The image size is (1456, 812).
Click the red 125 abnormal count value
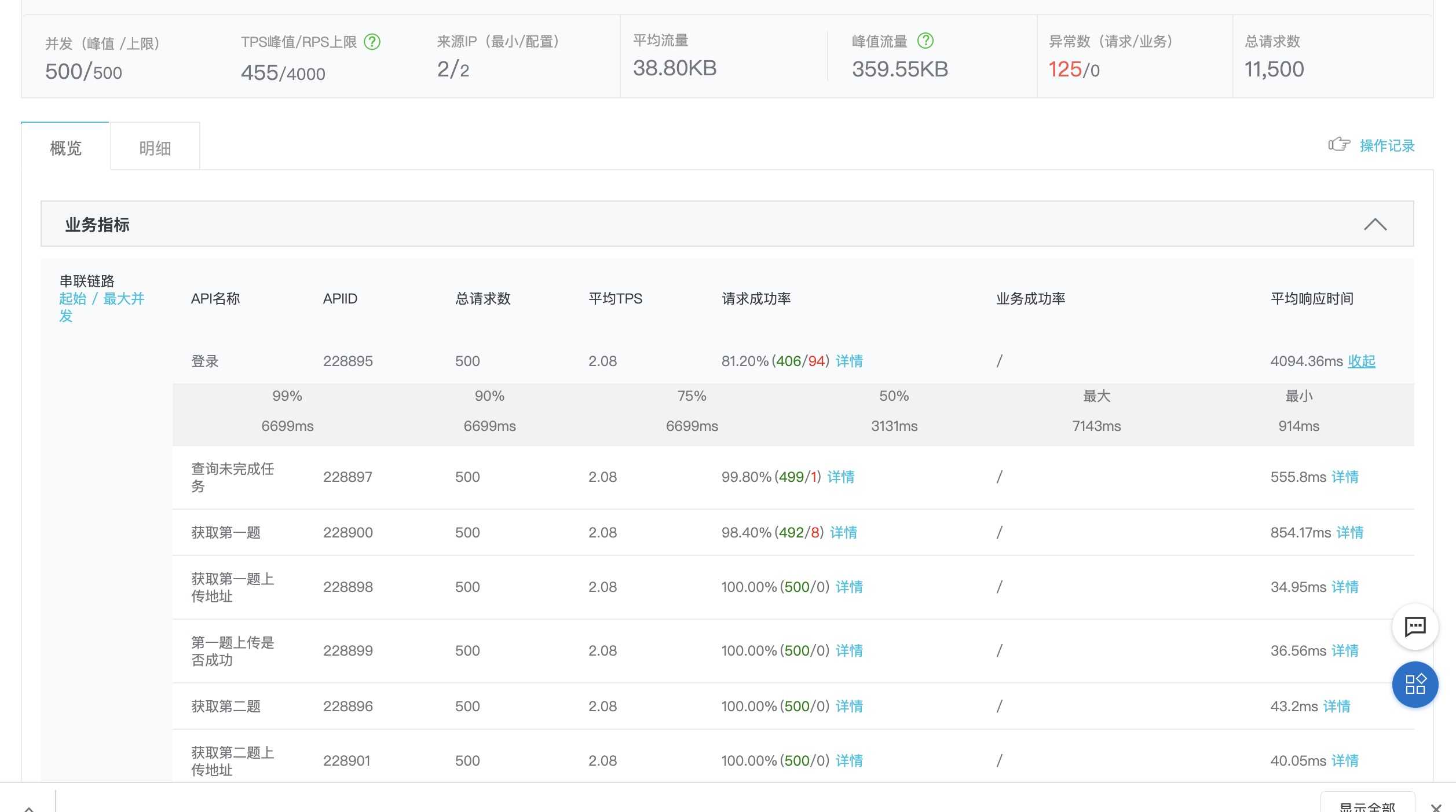click(1064, 70)
